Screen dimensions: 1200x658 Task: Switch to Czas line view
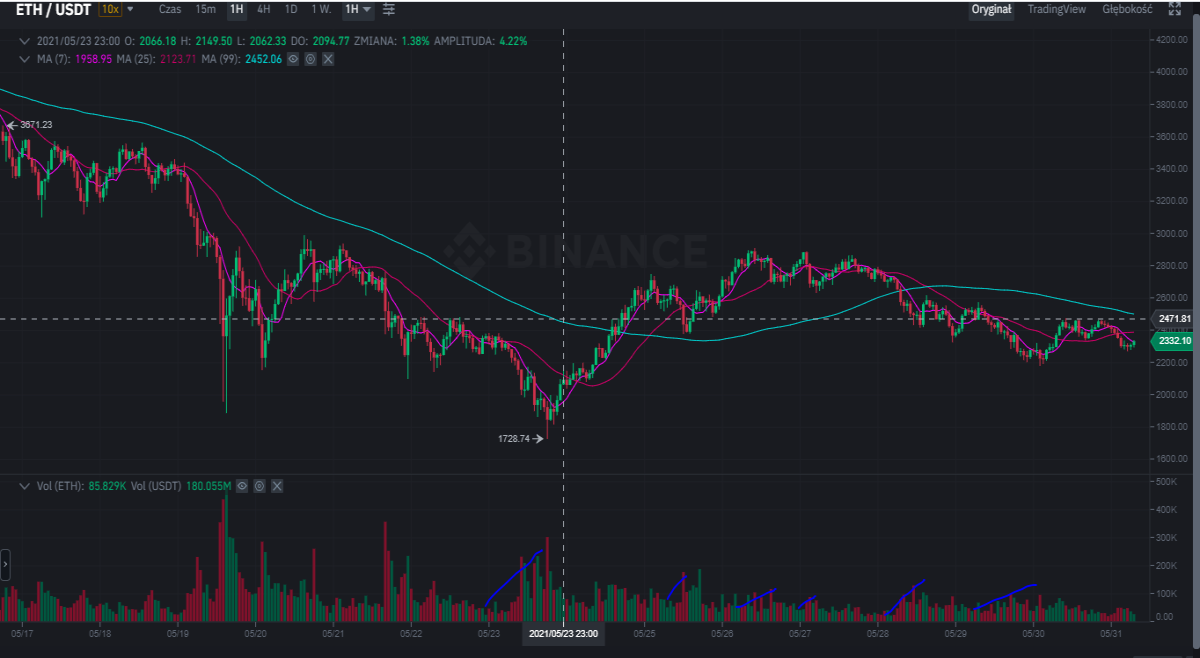click(170, 10)
